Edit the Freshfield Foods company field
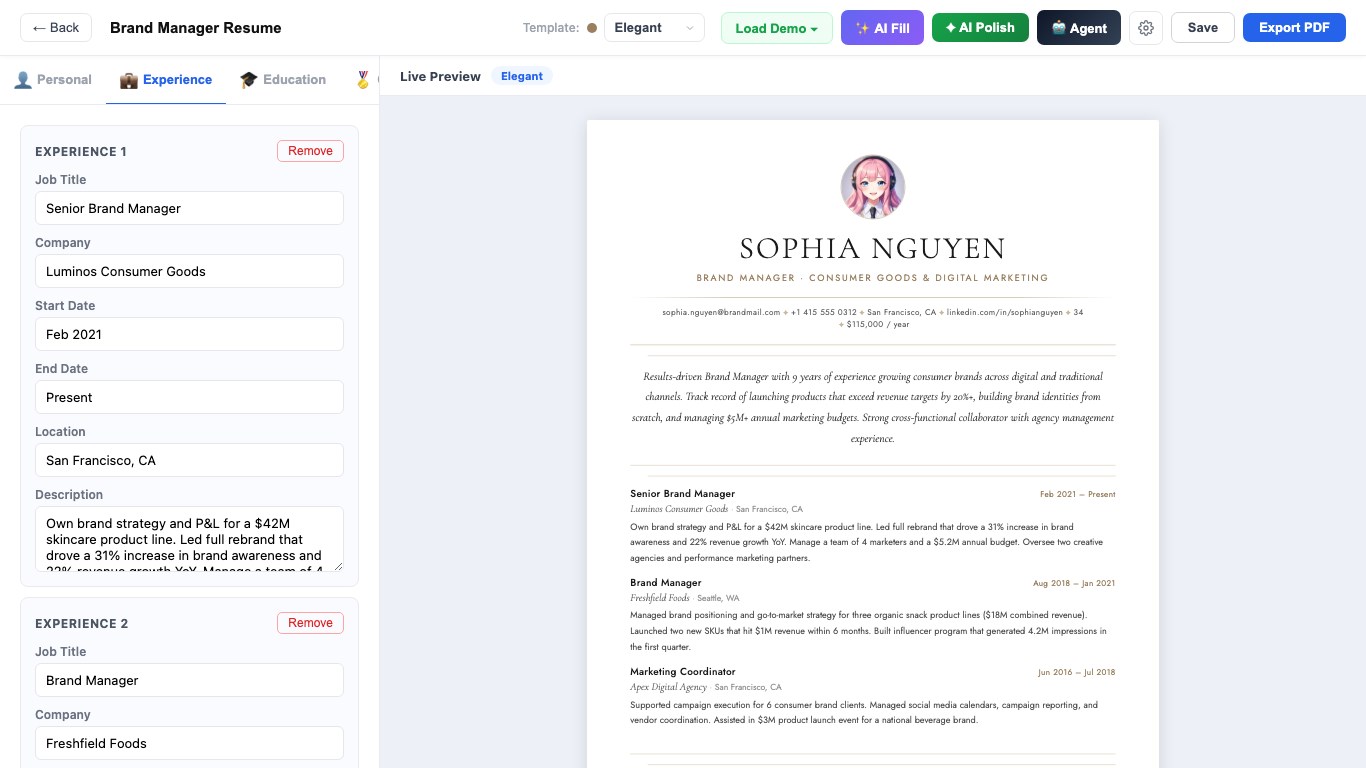The image size is (1366, 768). coord(189,743)
